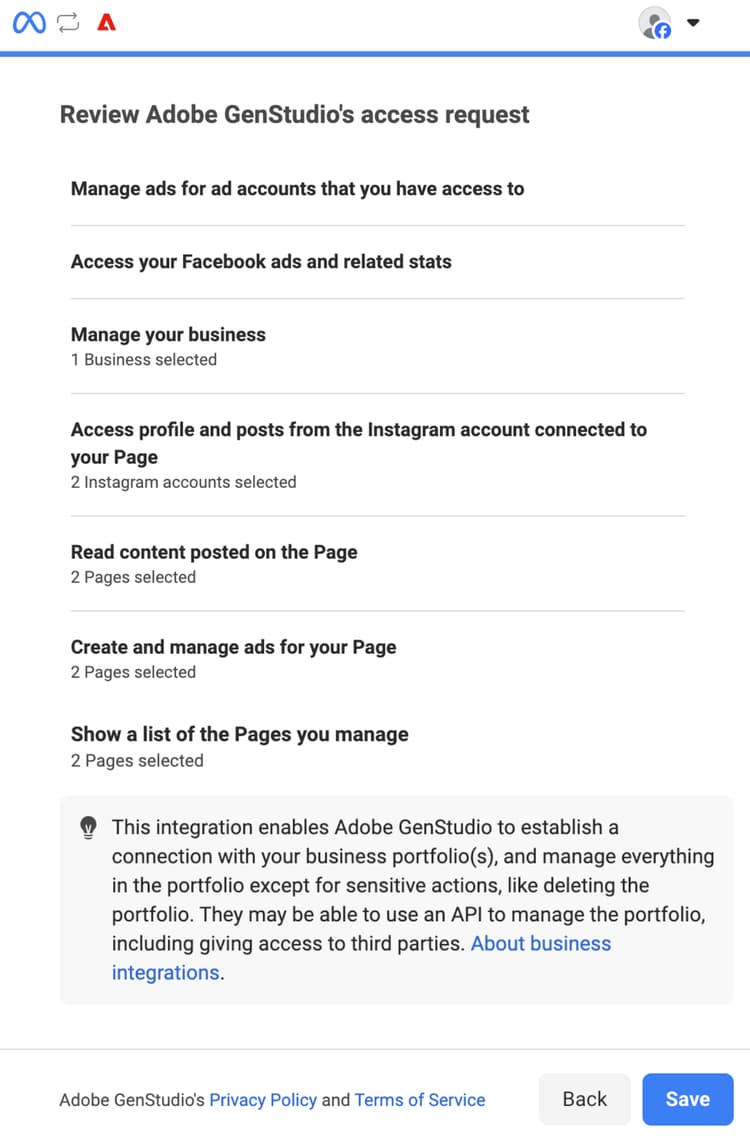Select 'Access your Facebook ads and related stats'
This screenshot has width=750, height=1144.
(261, 262)
